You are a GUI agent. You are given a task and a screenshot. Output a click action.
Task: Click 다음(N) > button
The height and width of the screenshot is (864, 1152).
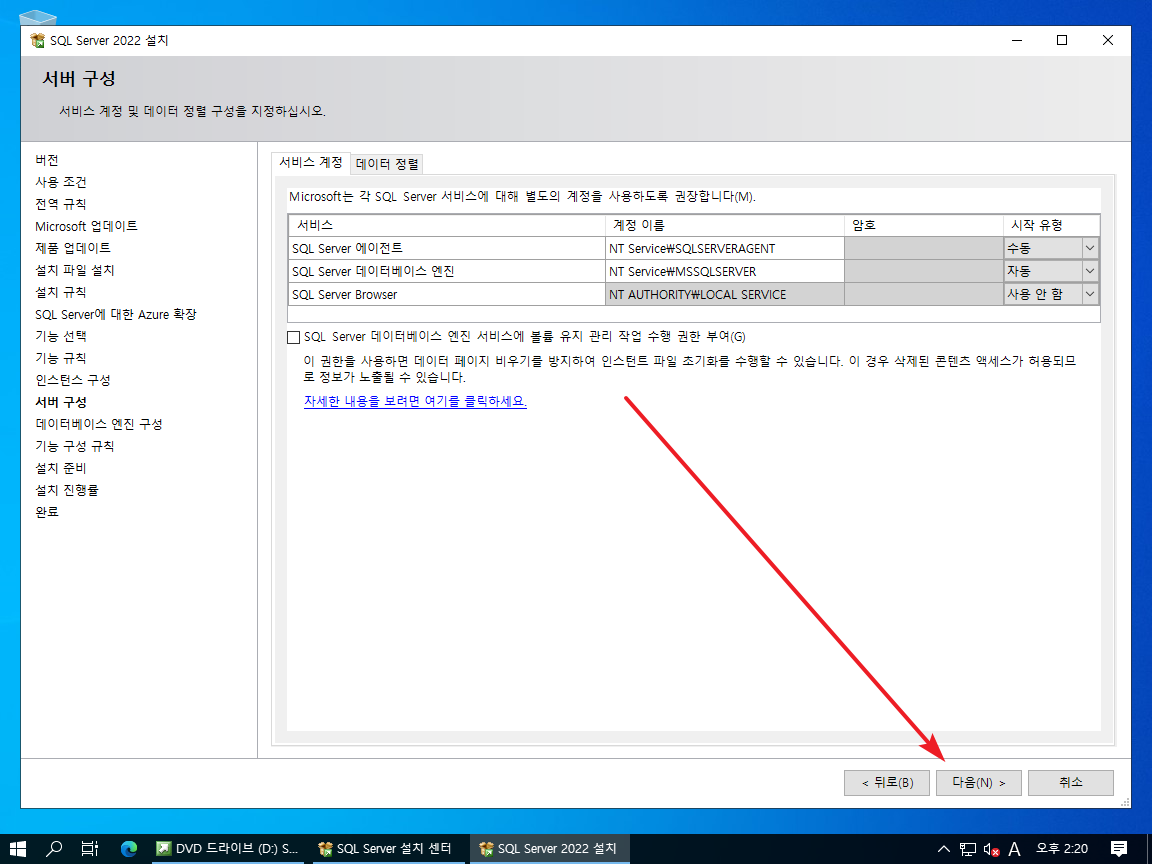(x=978, y=782)
